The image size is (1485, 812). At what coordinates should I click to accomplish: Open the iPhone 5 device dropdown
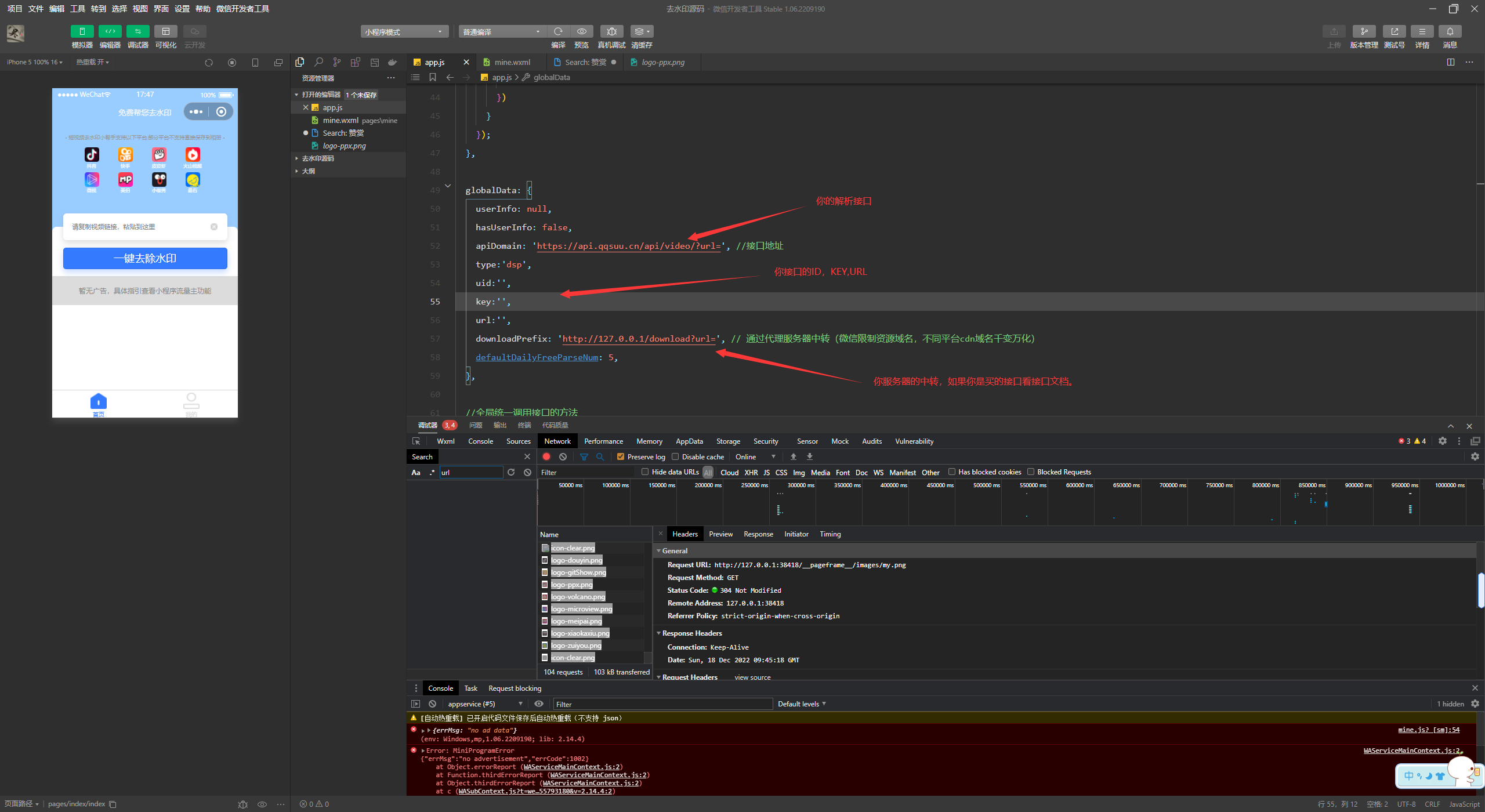(x=34, y=63)
